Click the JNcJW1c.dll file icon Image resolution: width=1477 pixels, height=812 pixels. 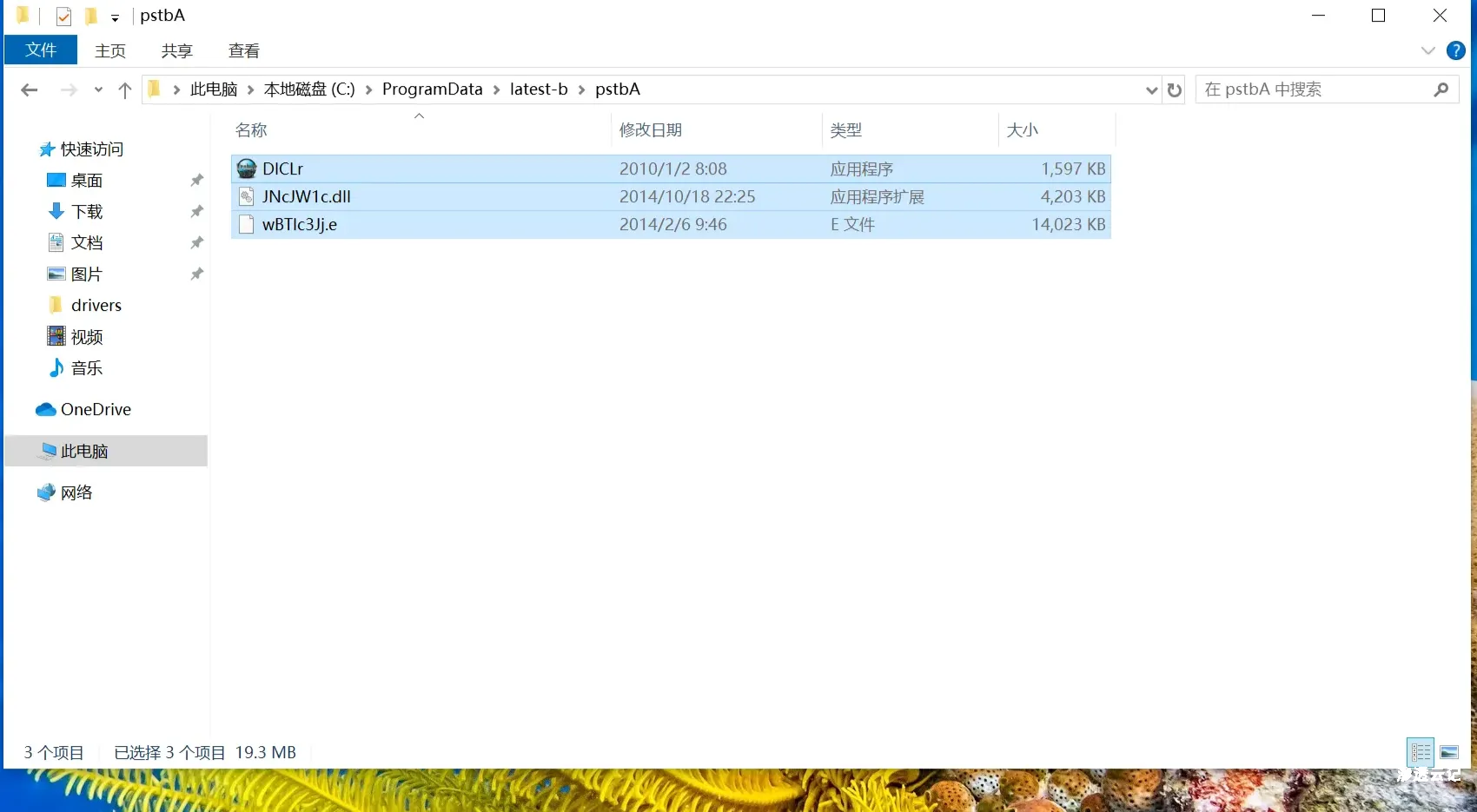[247, 196]
